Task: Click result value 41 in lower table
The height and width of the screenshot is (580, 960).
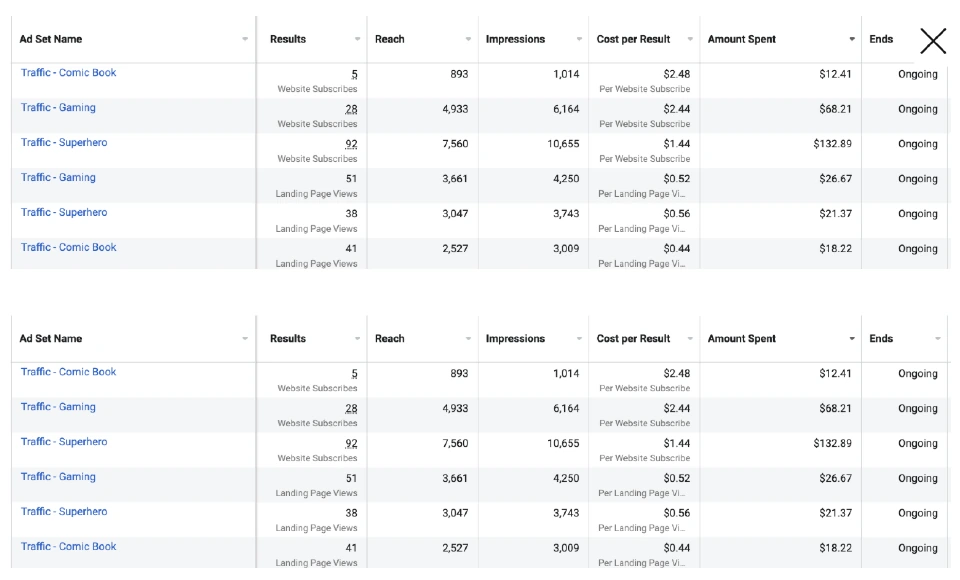Action: pos(351,548)
